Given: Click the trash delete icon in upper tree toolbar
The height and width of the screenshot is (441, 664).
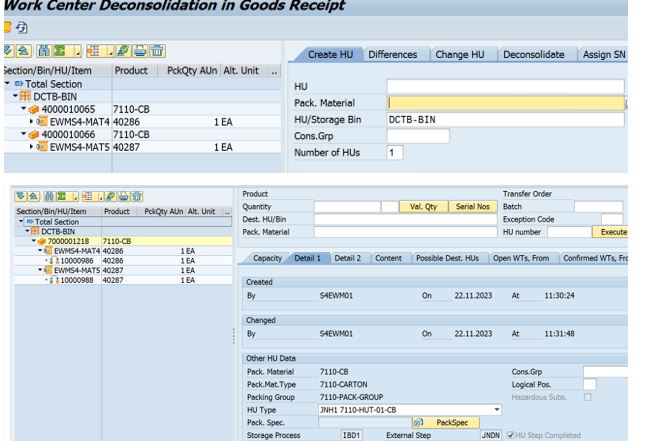Looking at the screenshot, I should [158, 51].
